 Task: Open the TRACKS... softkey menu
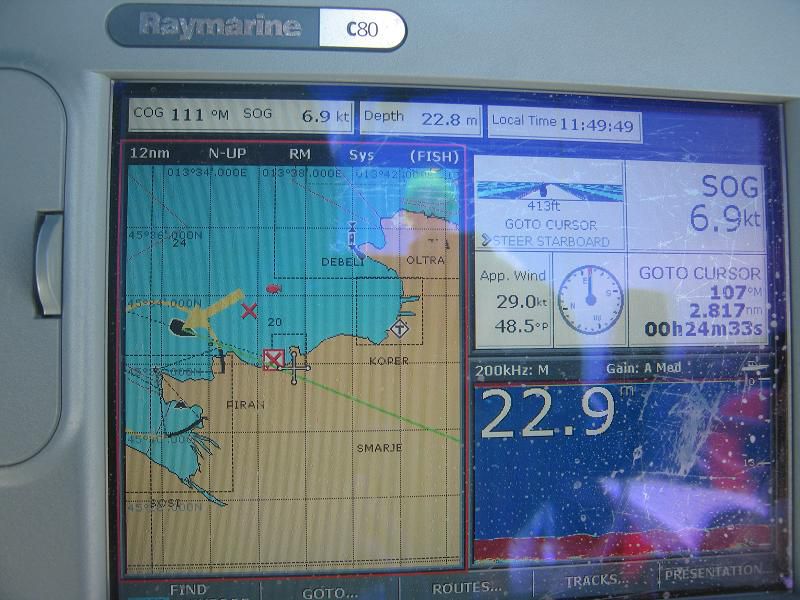click(597, 580)
